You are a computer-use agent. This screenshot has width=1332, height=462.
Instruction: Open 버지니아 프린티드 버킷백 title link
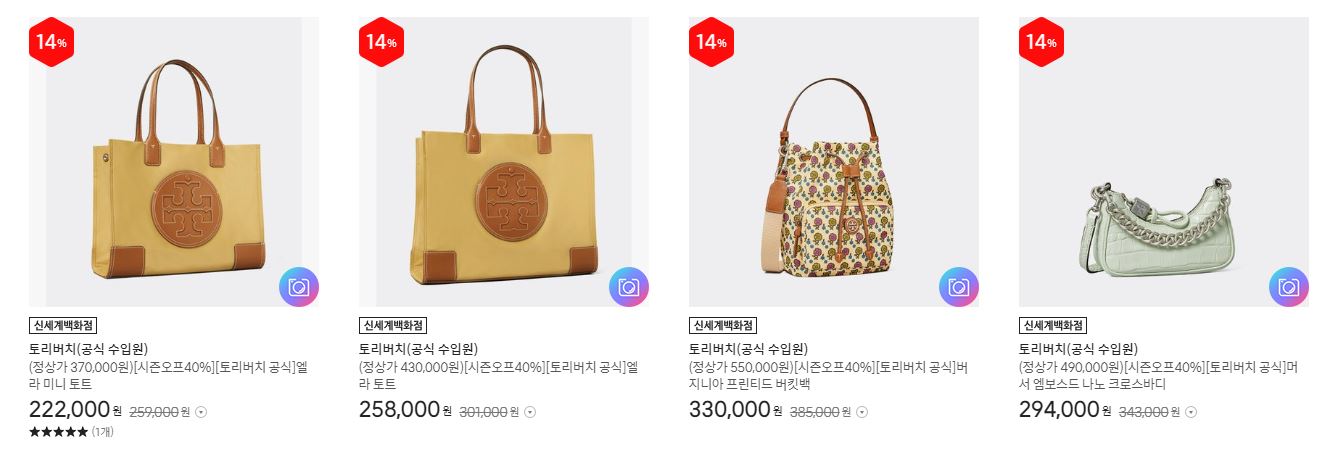click(829, 375)
